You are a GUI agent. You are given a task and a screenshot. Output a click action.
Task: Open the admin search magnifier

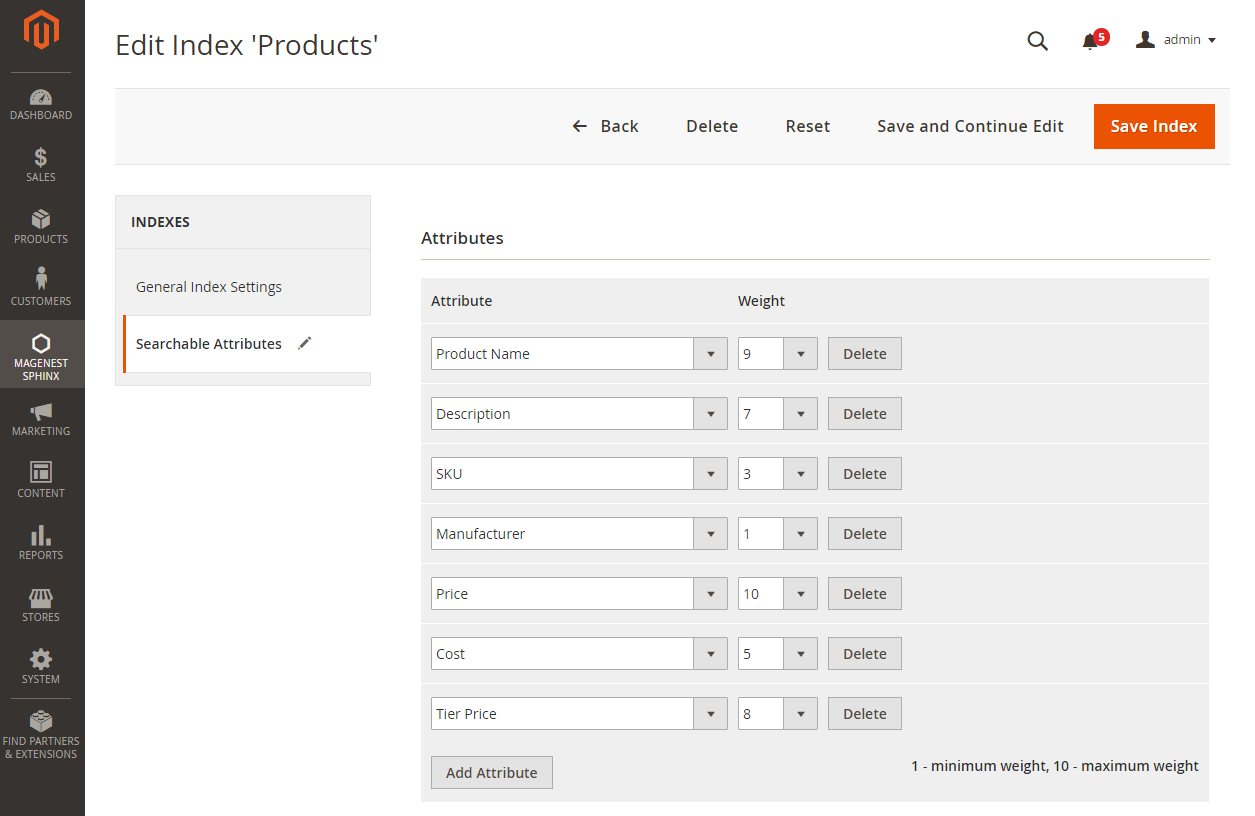[1037, 41]
